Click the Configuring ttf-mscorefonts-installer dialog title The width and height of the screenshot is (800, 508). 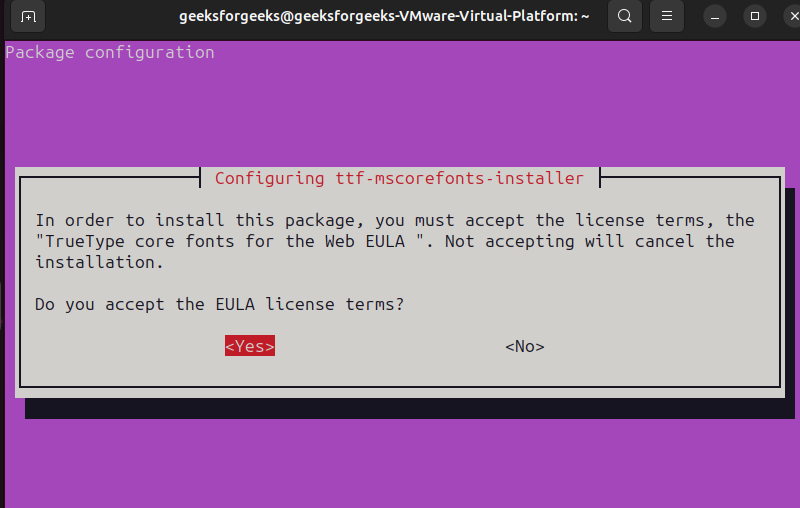[398, 178]
